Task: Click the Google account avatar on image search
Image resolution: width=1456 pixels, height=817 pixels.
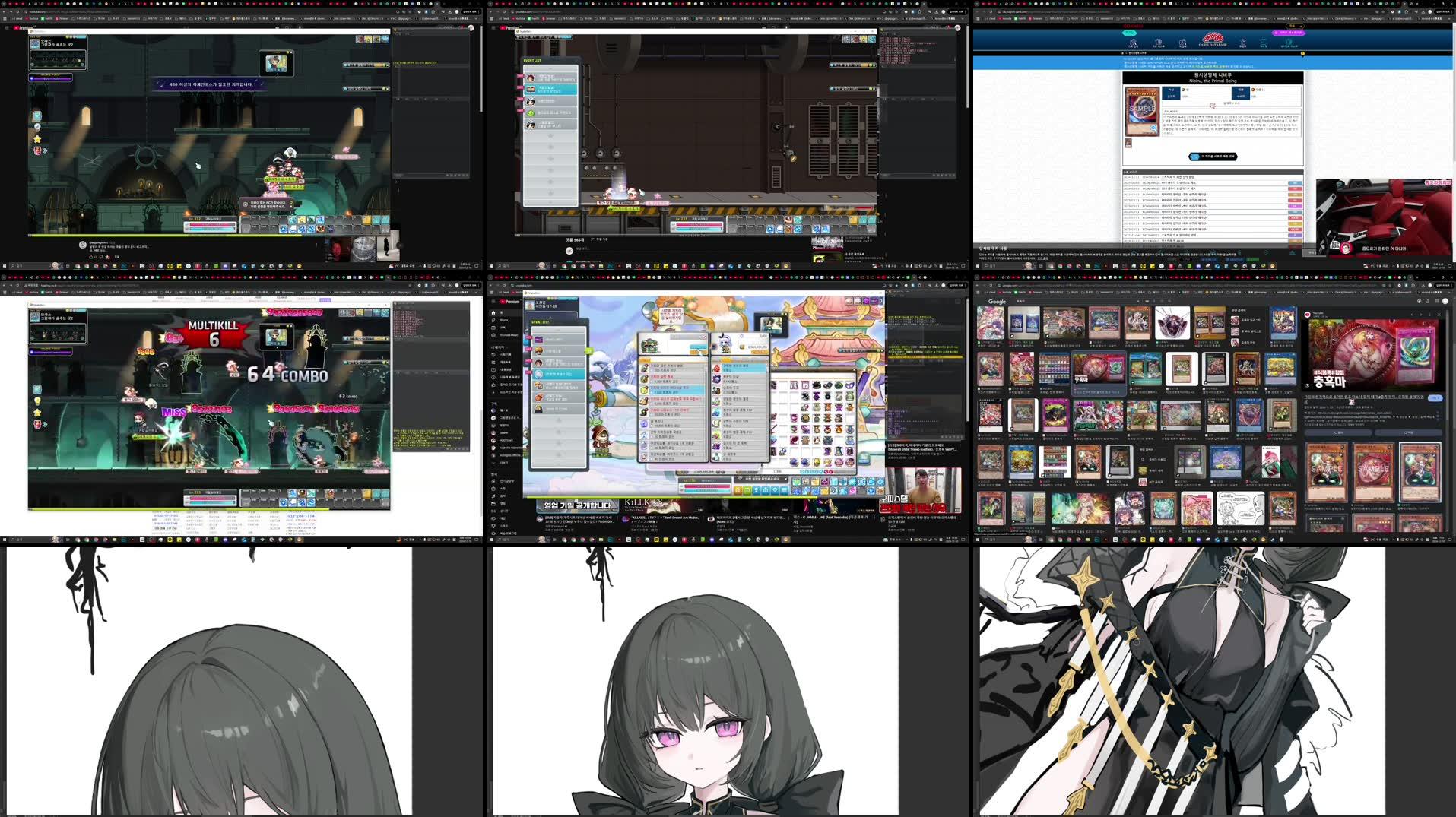Action: click(x=1444, y=302)
